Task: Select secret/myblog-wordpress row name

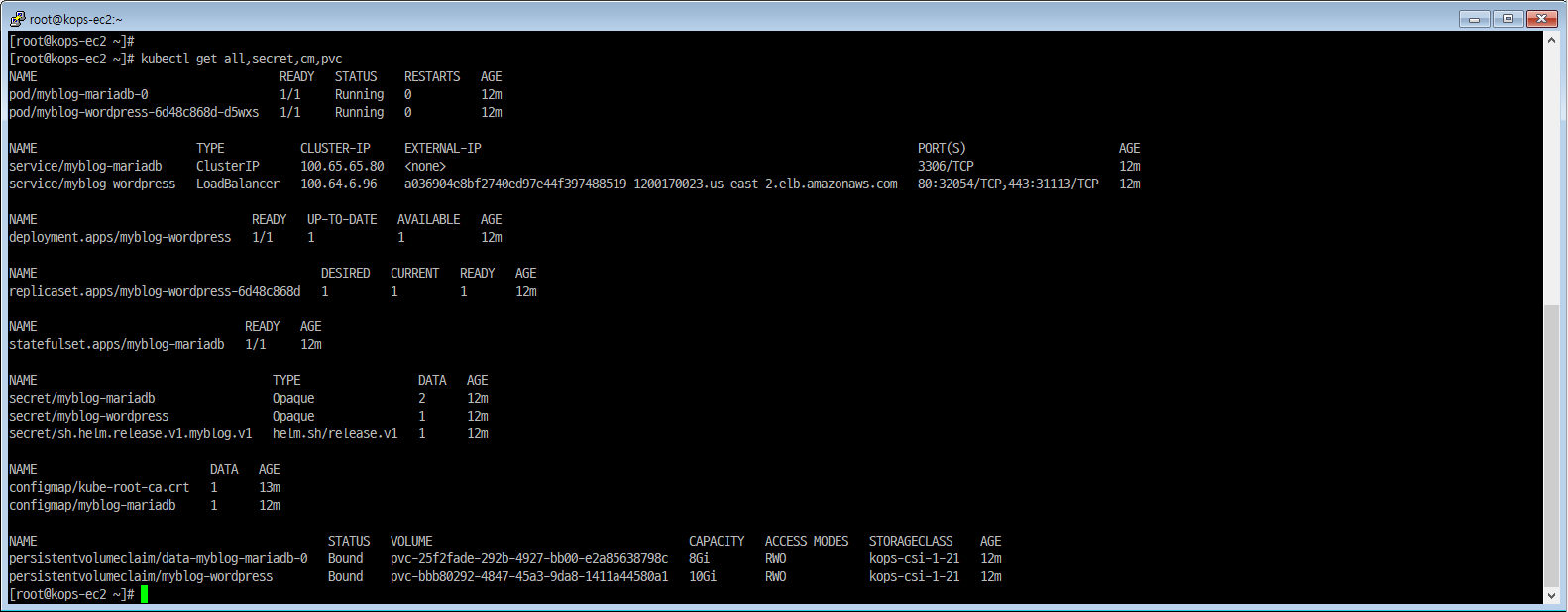Action: click(x=89, y=416)
